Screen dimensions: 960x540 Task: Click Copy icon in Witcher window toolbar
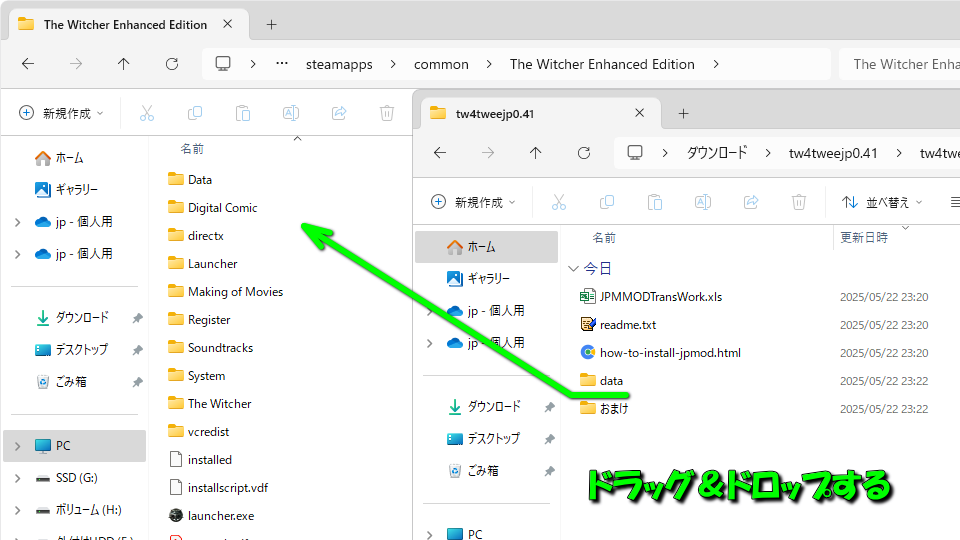tap(195, 113)
